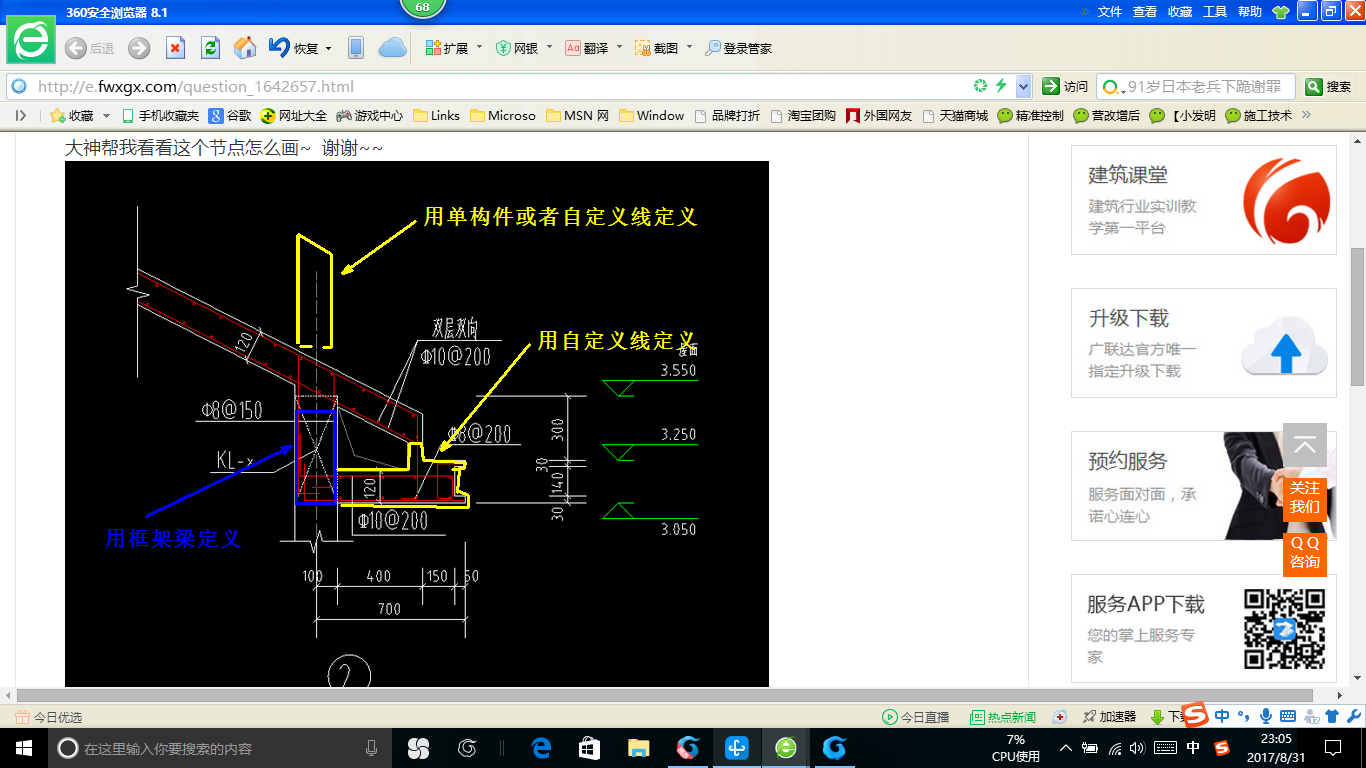Reload the page with the refresh icon
The width and height of the screenshot is (1366, 768).
(x=210, y=48)
